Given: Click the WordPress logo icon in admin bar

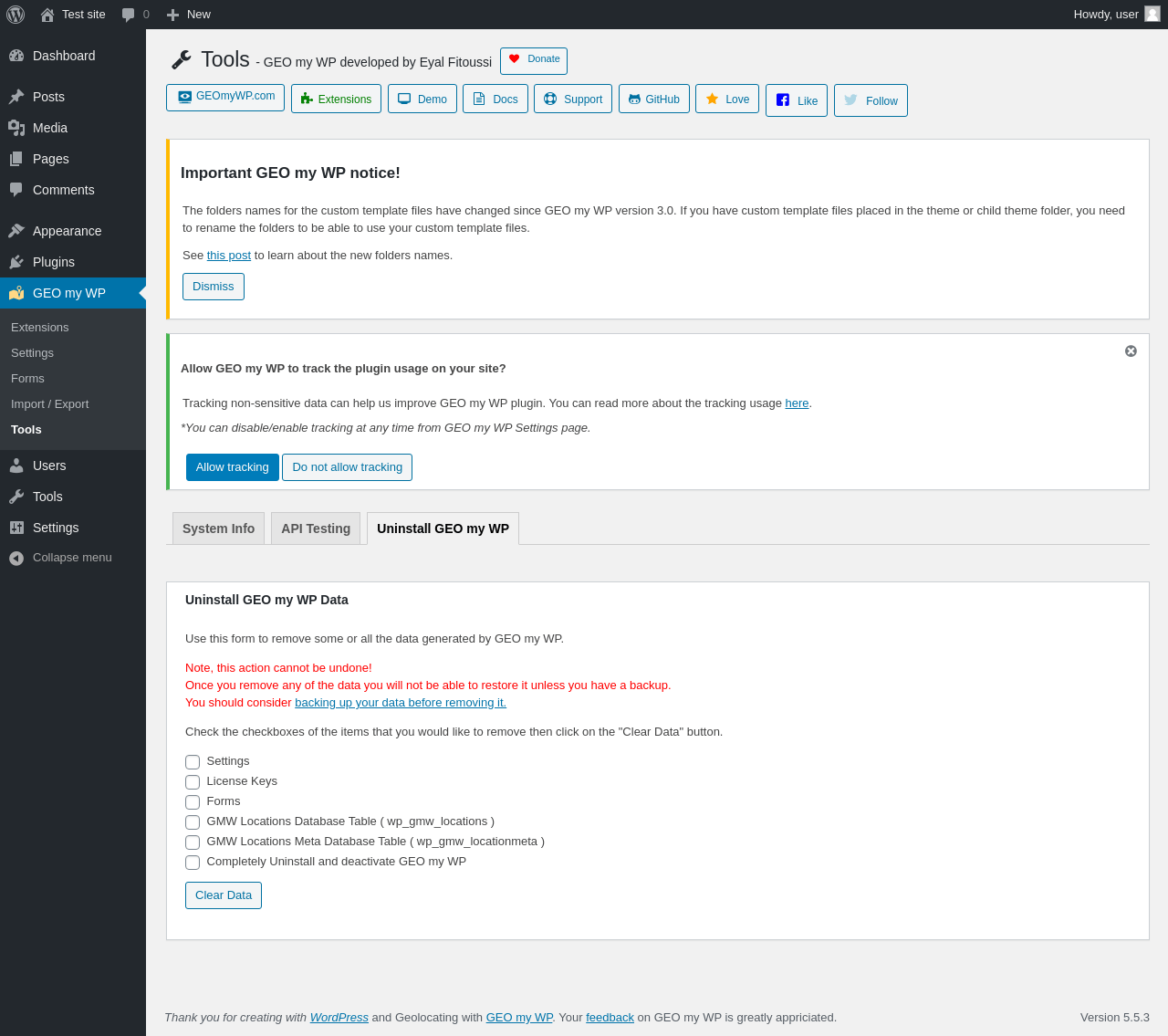Looking at the screenshot, I should point(16,15).
